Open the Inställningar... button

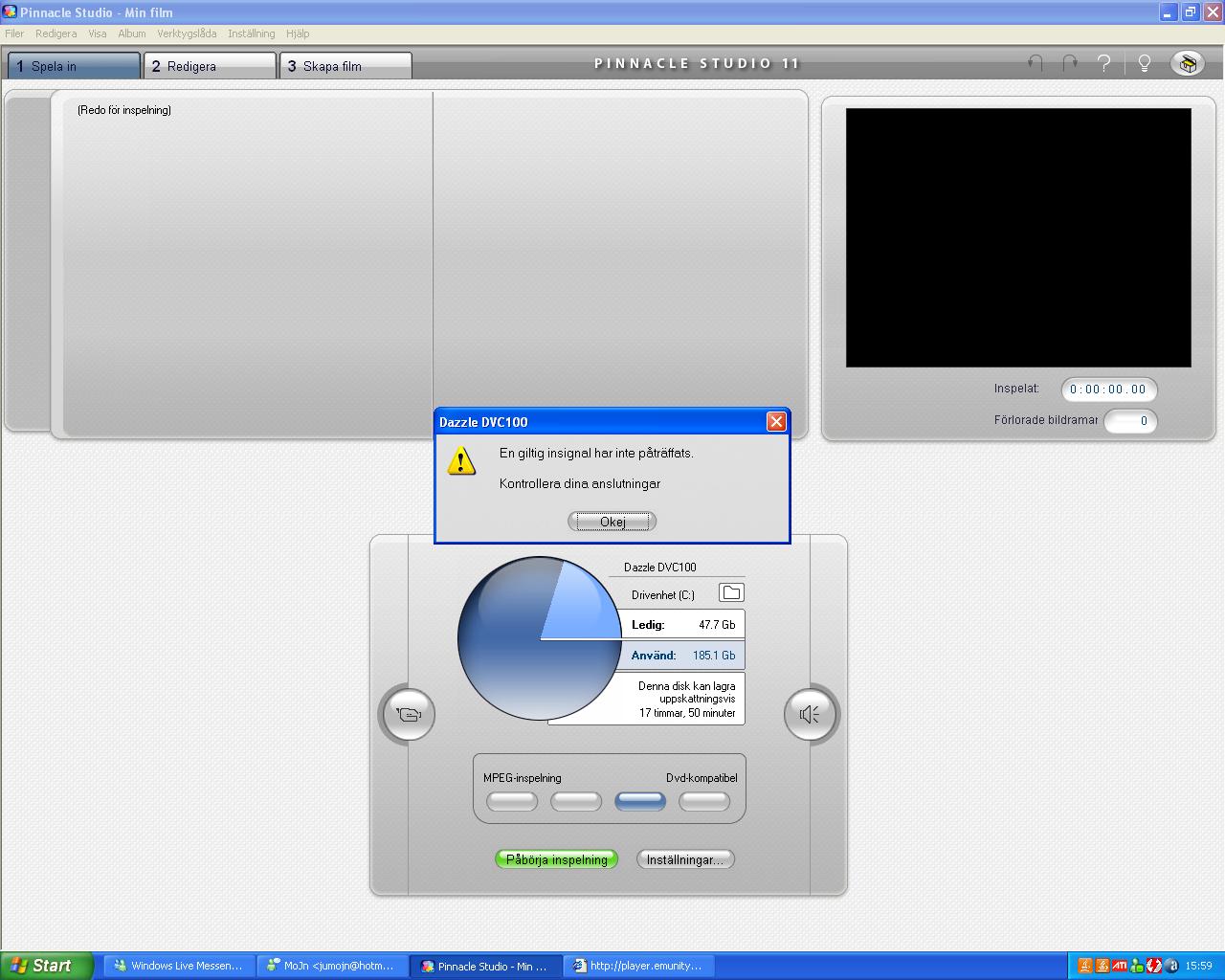click(x=685, y=859)
